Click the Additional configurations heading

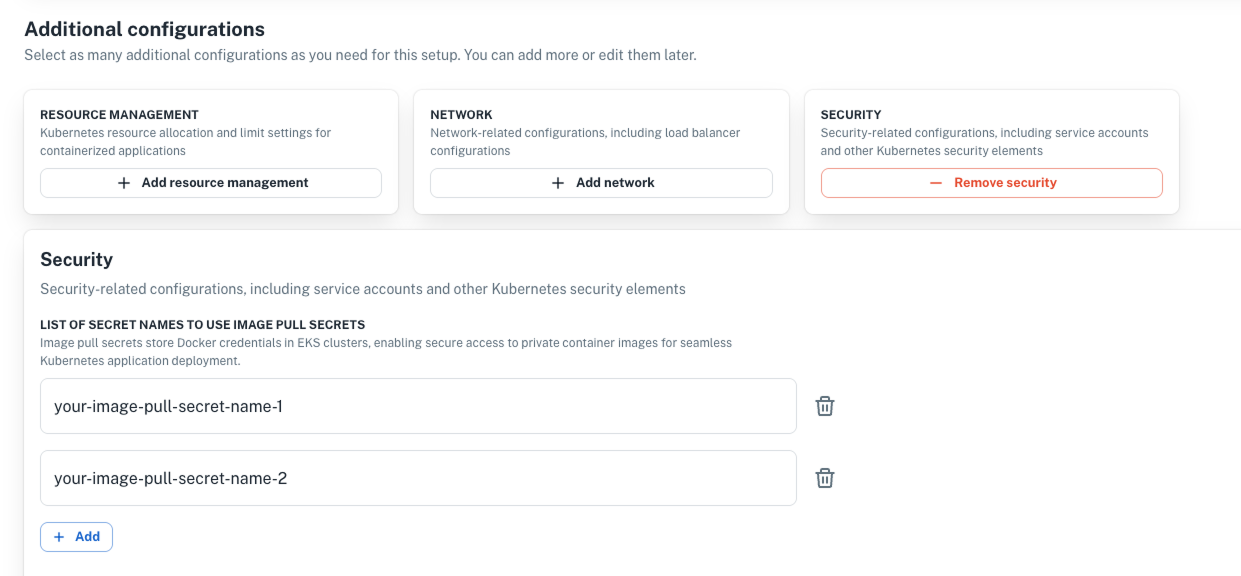pyautogui.click(x=144, y=30)
